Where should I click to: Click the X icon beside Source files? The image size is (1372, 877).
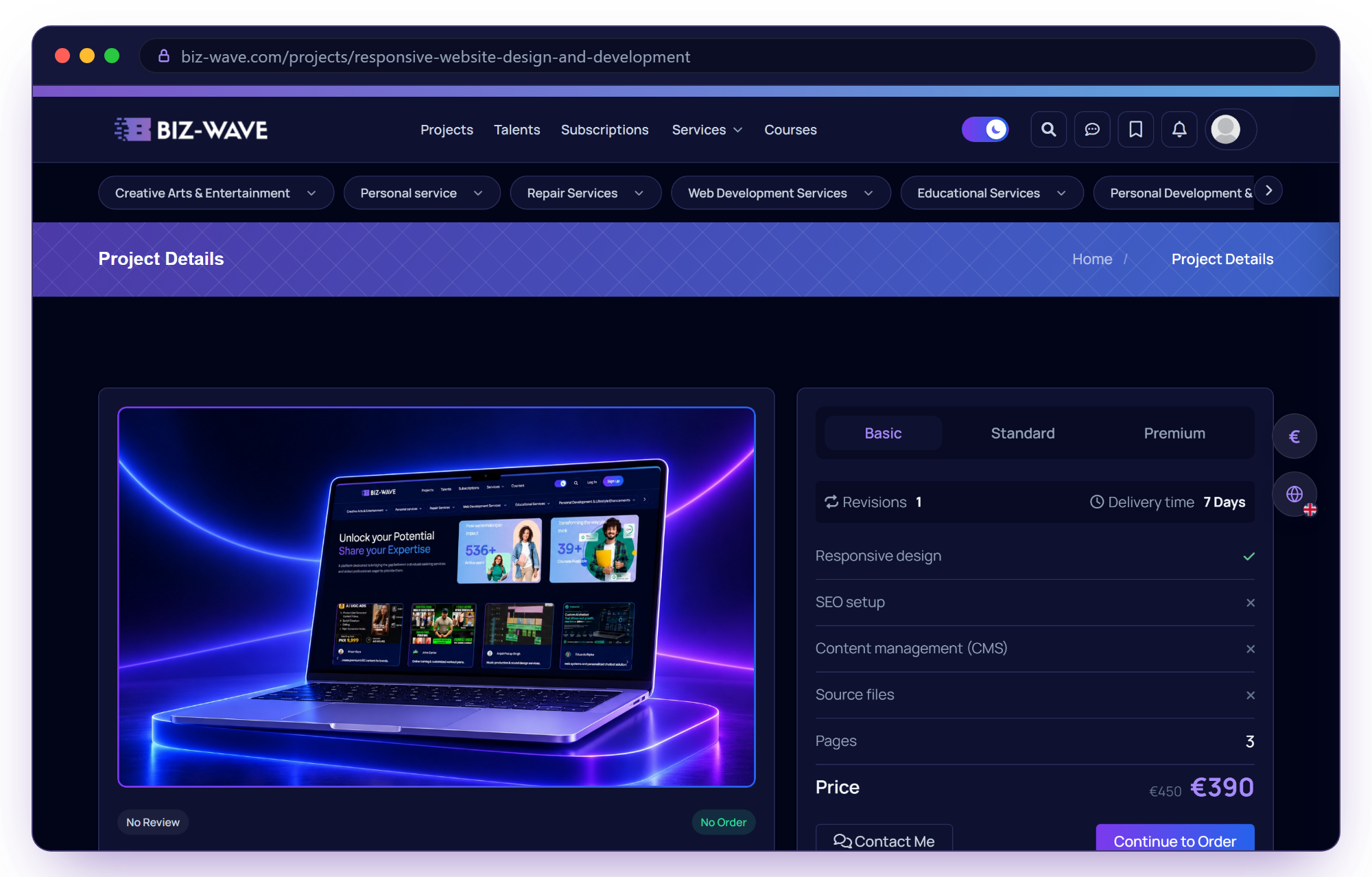point(1251,695)
